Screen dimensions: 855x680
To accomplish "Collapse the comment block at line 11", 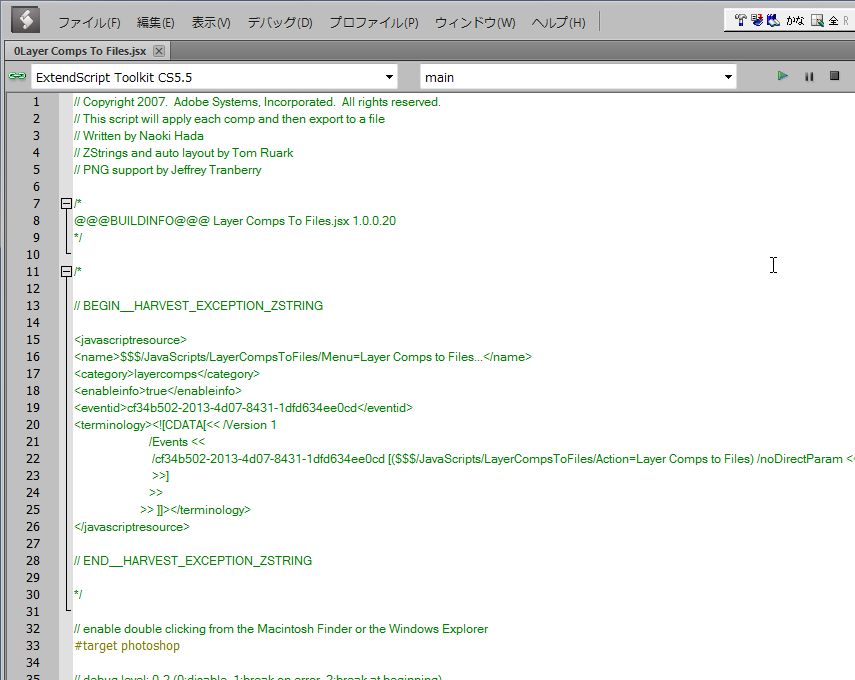I will pyautogui.click(x=66, y=271).
